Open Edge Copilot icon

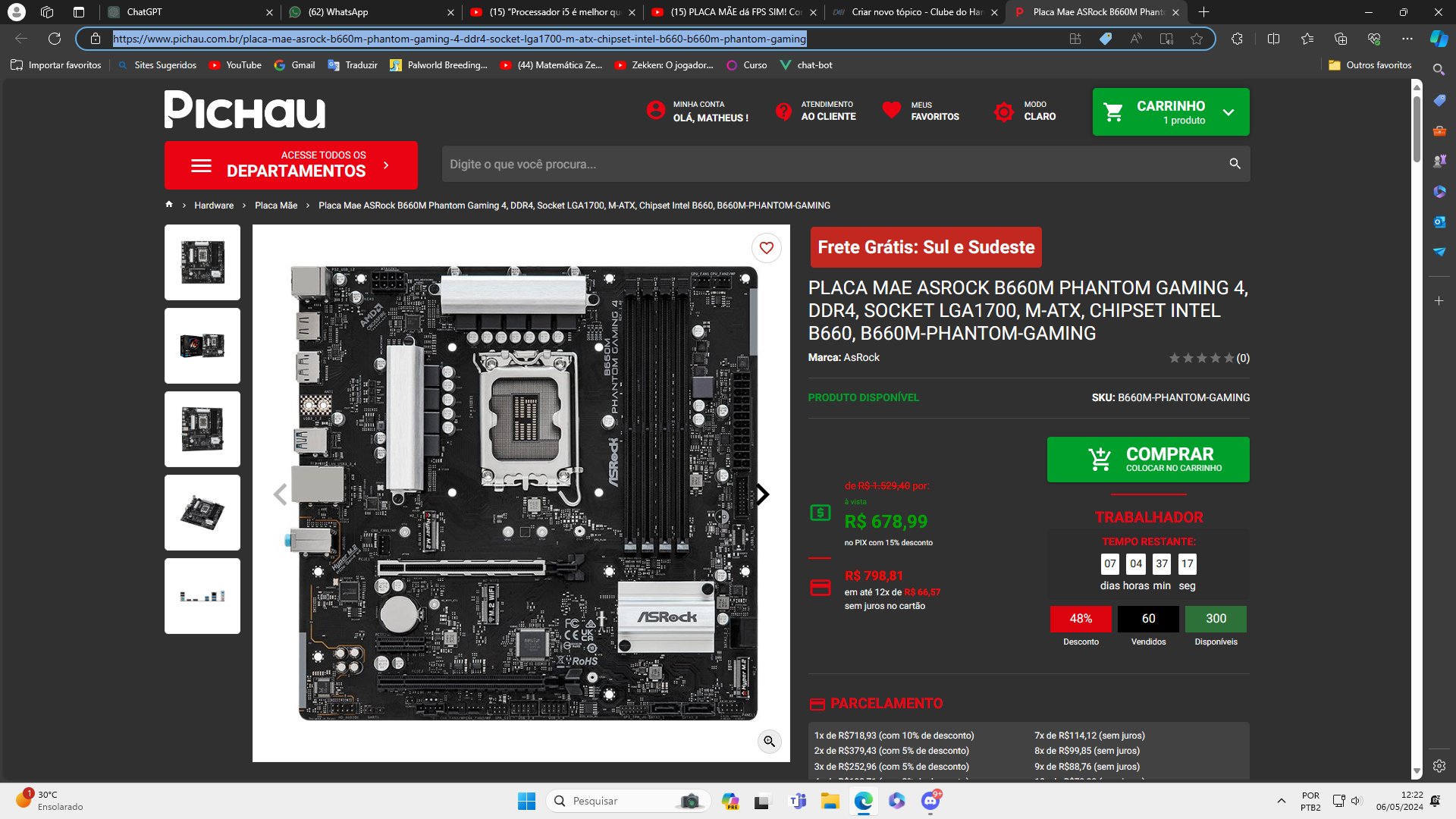point(1439,39)
